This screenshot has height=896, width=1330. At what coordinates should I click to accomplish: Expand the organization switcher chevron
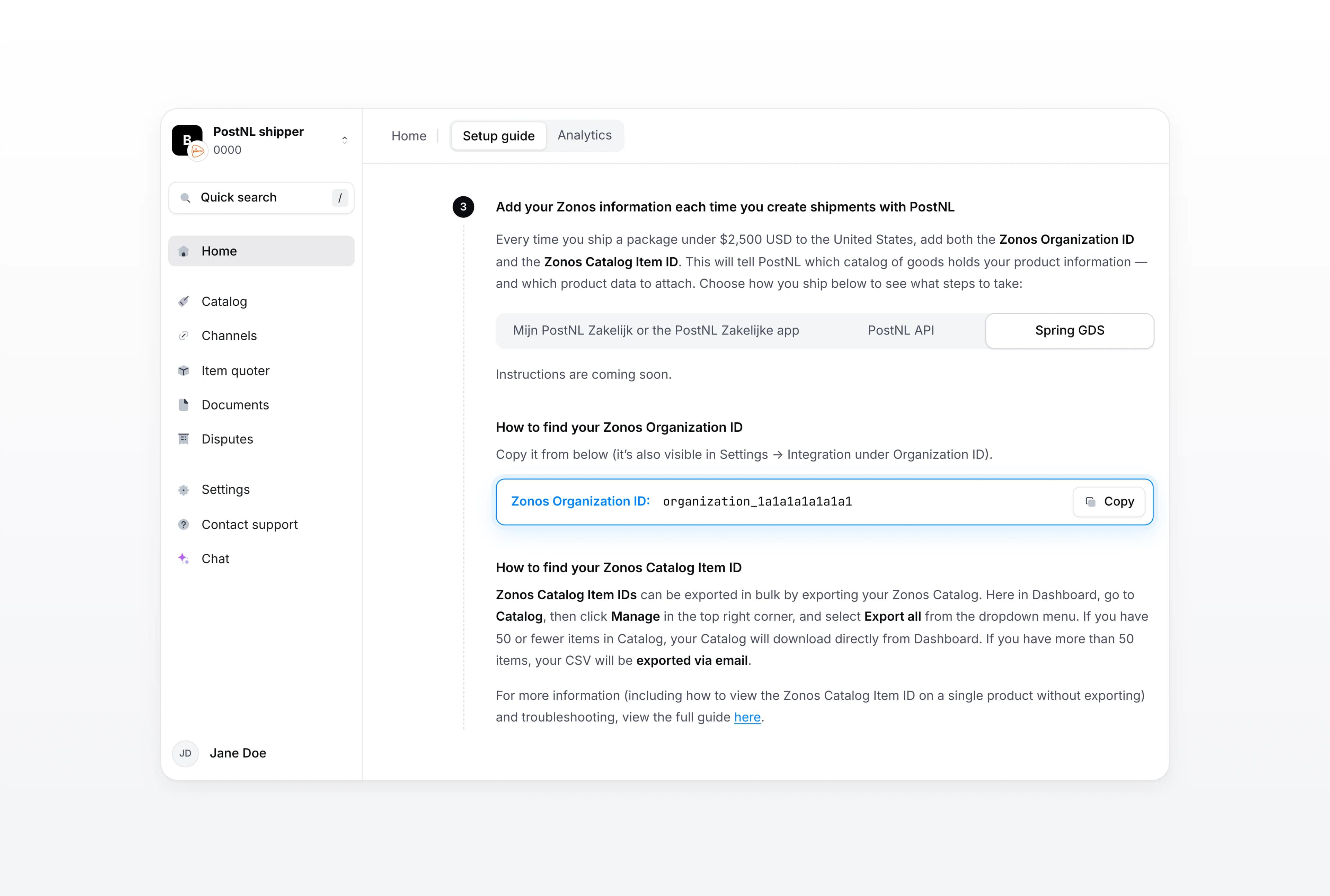[345, 140]
